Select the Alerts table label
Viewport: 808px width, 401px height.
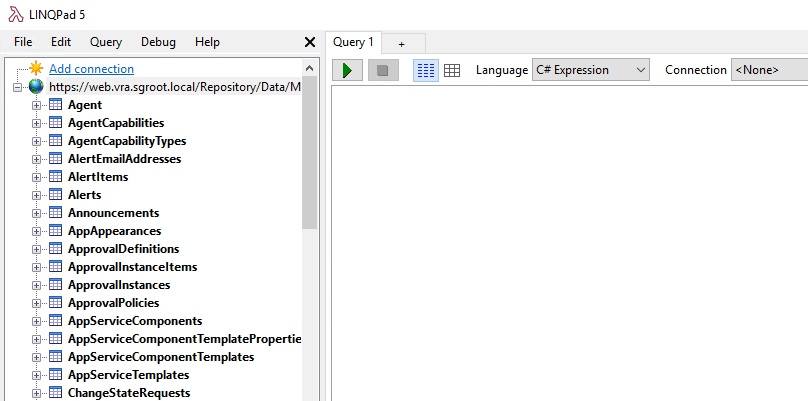coord(85,195)
